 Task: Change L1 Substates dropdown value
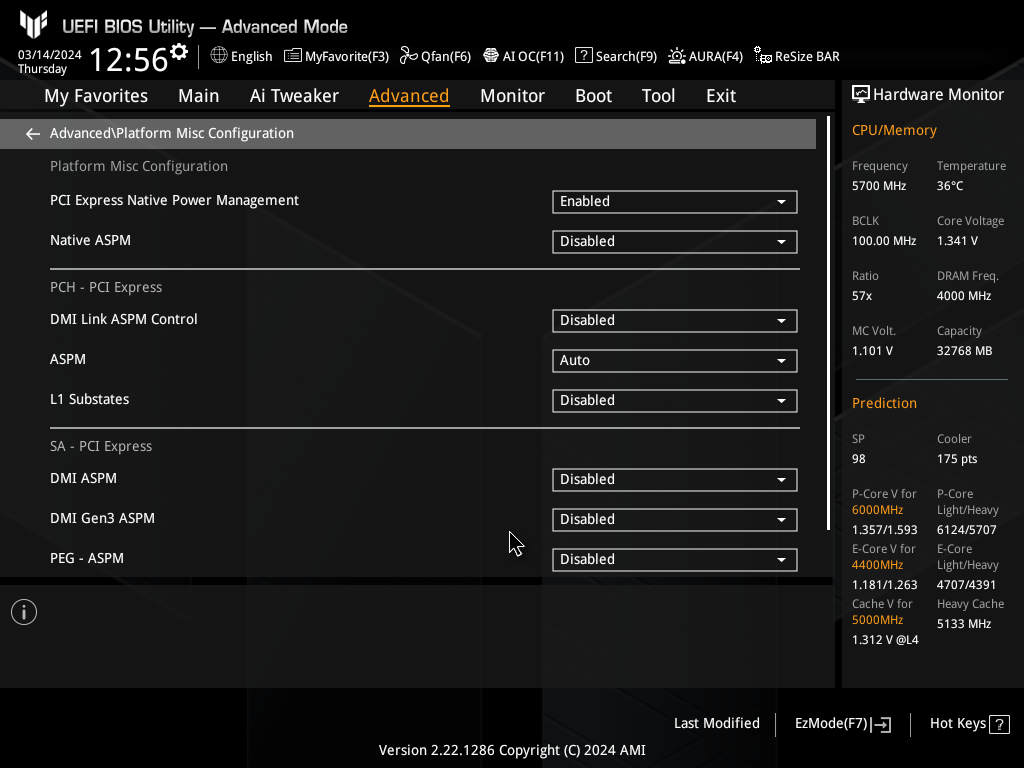tap(674, 400)
